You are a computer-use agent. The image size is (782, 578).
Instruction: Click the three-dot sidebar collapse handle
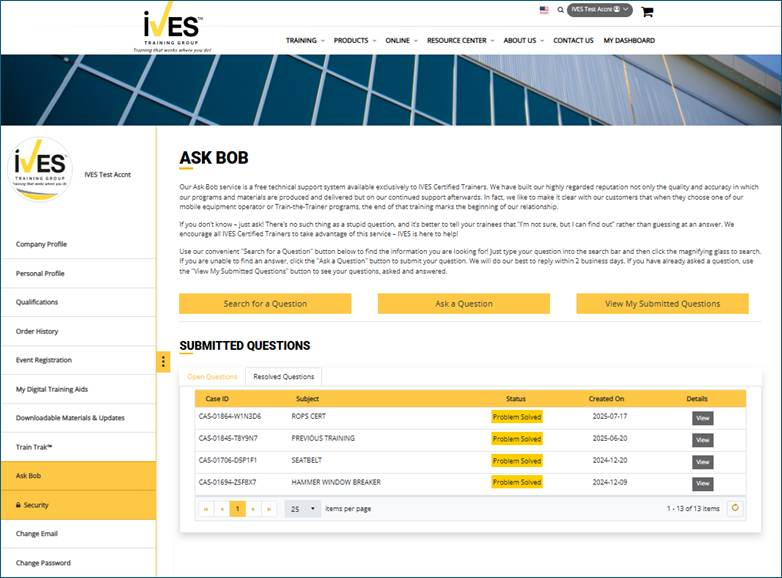coord(163,362)
